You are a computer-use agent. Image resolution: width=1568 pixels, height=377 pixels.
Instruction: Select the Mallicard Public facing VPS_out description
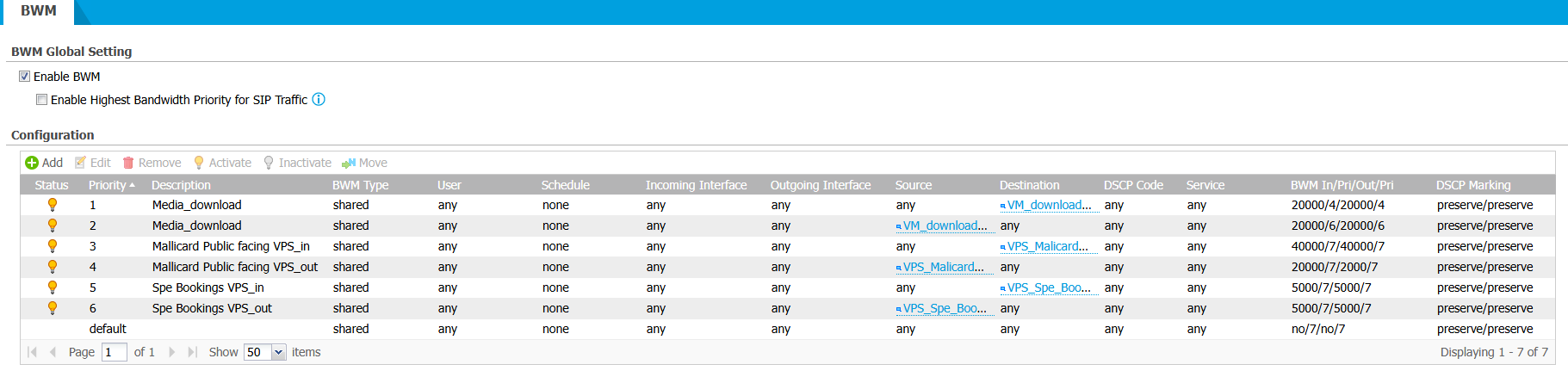click(x=235, y=267)
